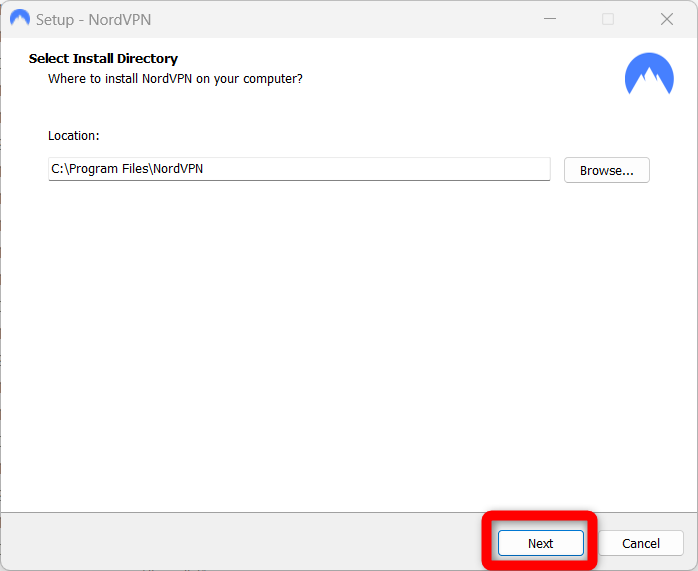The image size is (698, 571).
Task: Close the NordVPN Setup window
Action: tap(667, 19)
